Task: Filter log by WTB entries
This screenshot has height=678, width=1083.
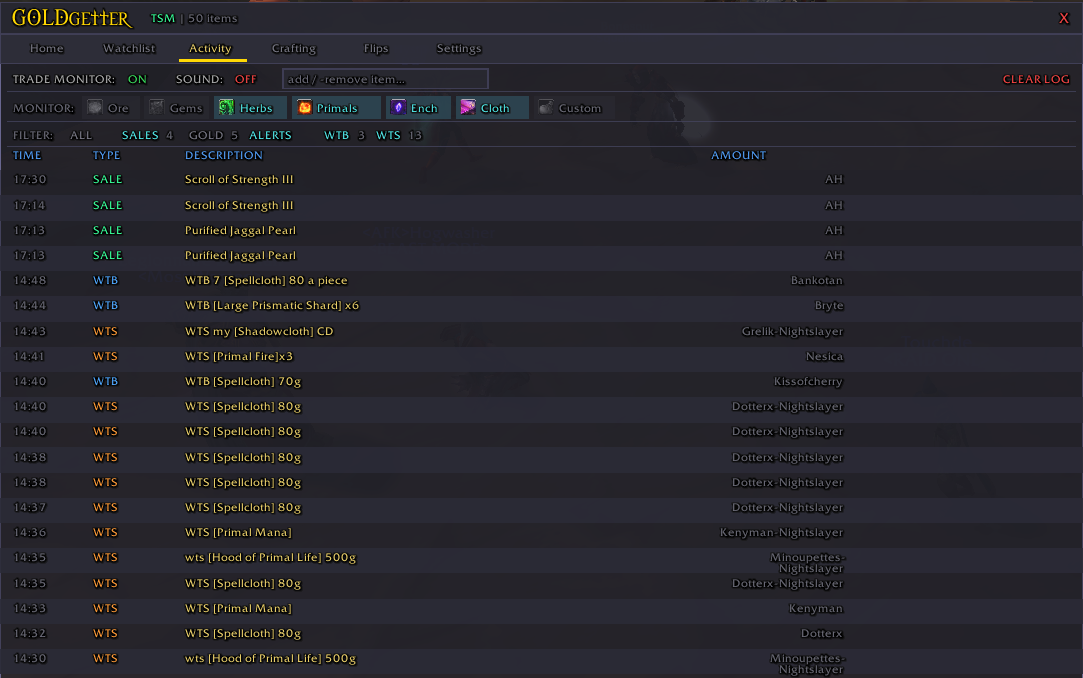Action: [x=336, y=135]
